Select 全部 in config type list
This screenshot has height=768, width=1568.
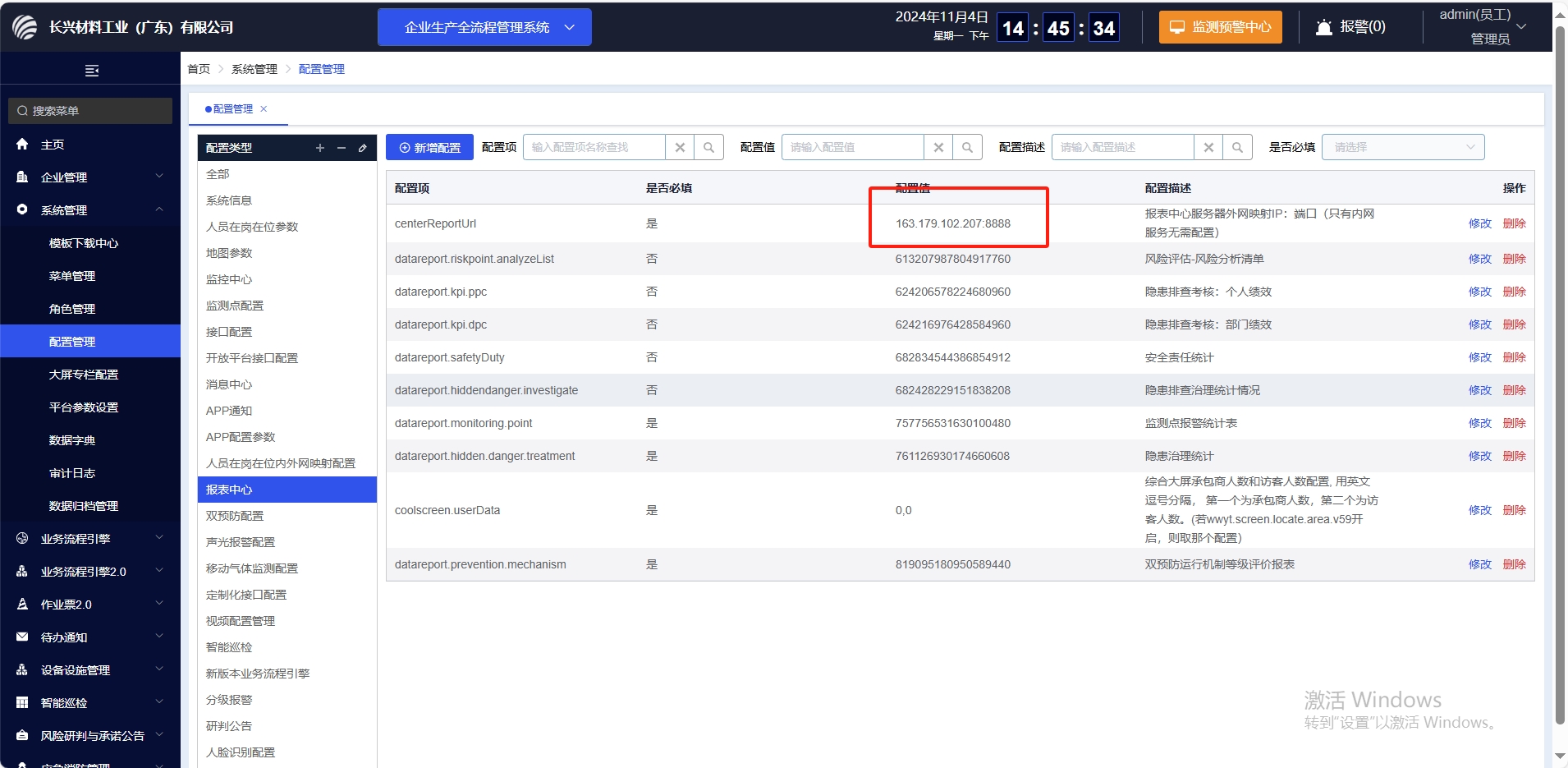tap(287, 174)
